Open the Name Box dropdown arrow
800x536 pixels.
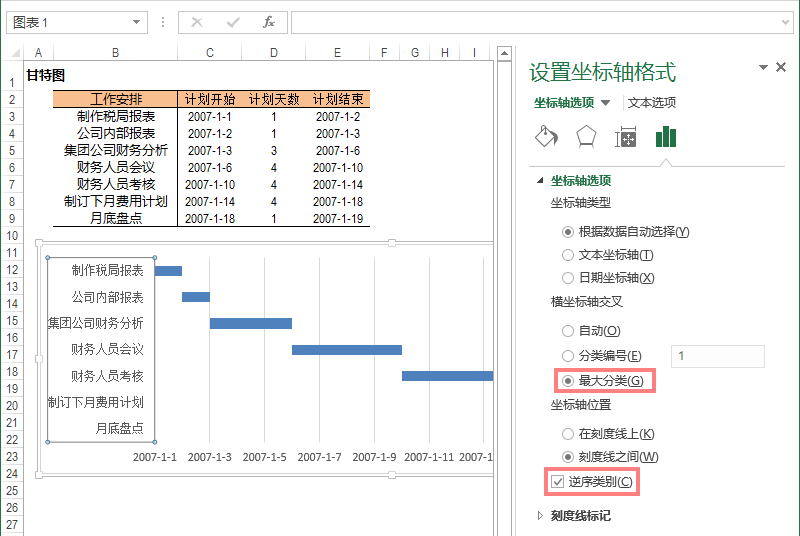coord(136,22)
